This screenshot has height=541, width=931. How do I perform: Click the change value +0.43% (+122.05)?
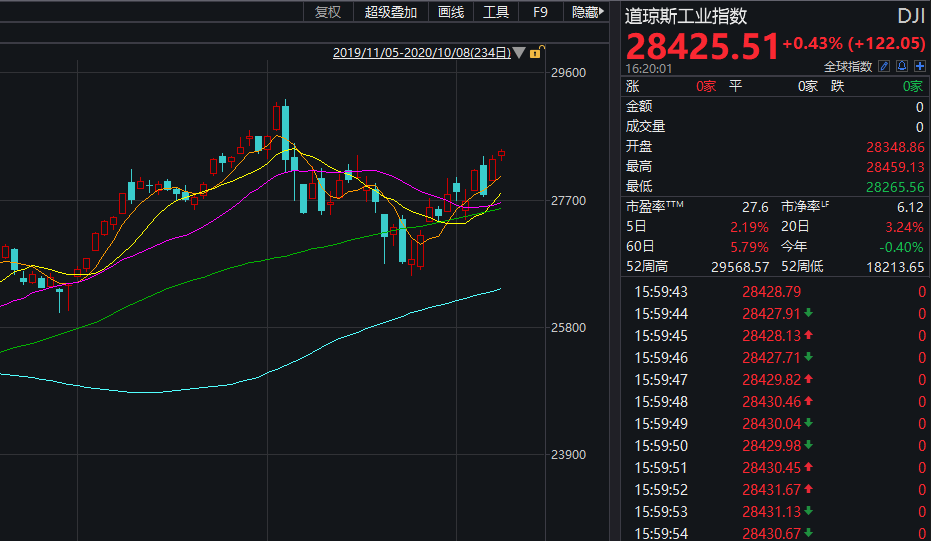(854, 43)
